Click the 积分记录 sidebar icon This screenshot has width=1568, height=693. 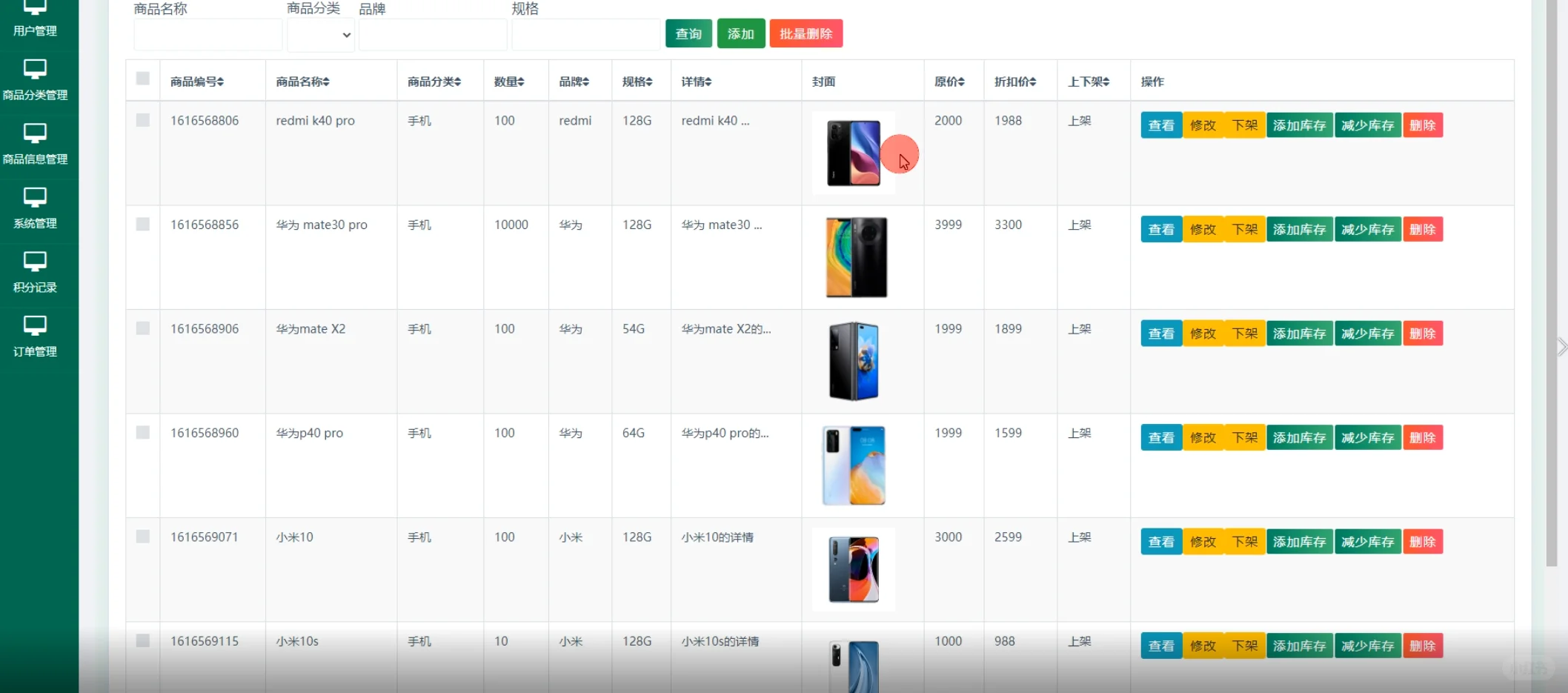[x=35, y=262]
